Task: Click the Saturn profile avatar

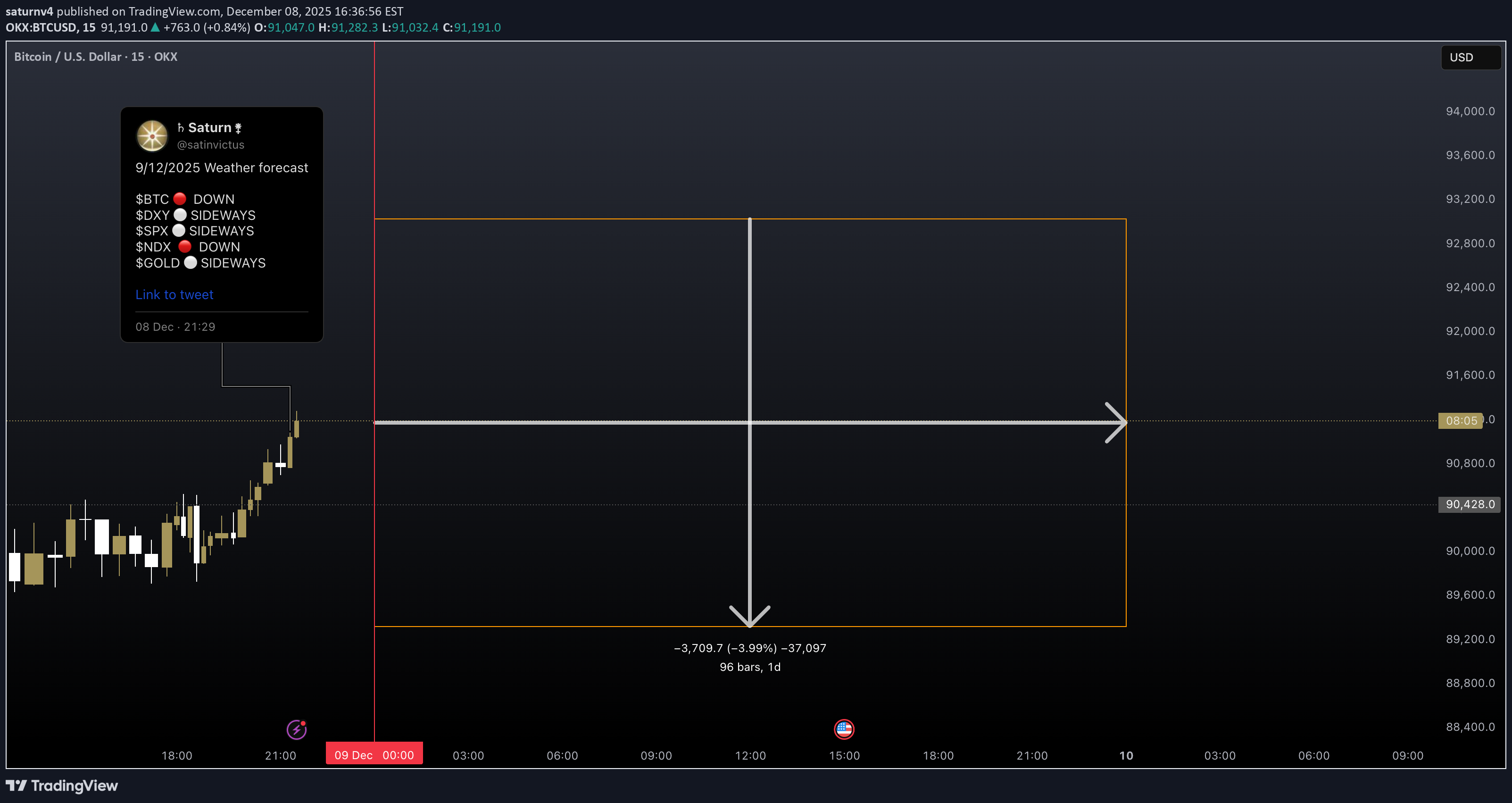Action: click(x=152, y=135)
